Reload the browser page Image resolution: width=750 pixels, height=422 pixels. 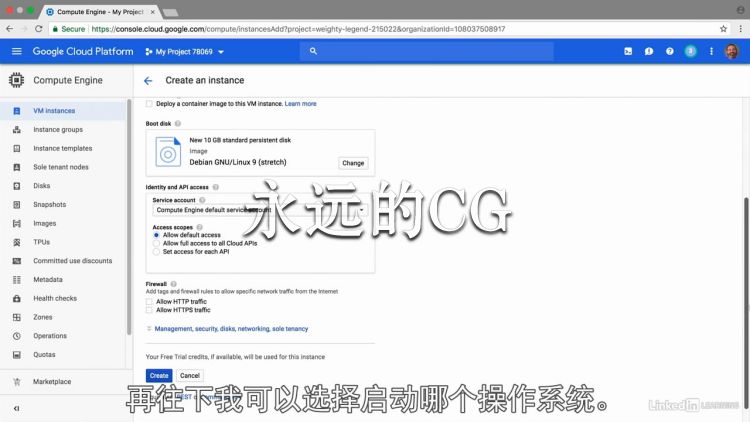click(39, 29)
